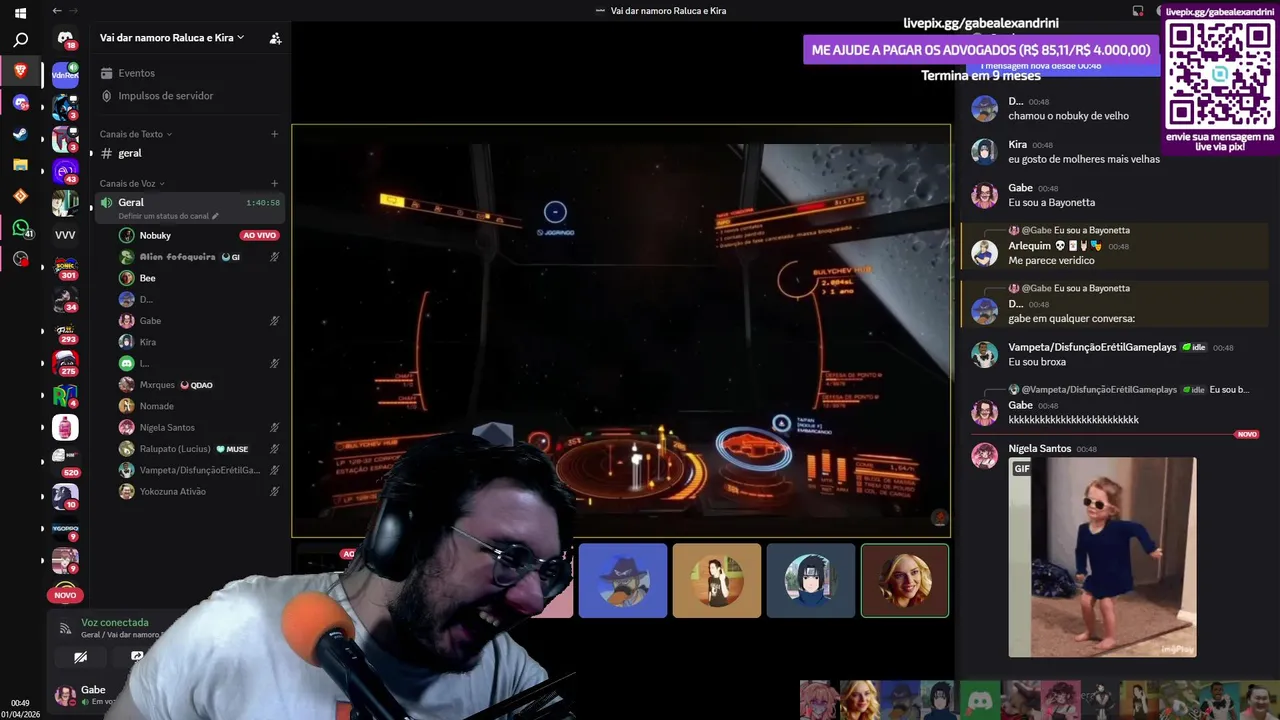This screenshot has height=720, width=1280.
Task: Click the Voz conectada status link
Action: click(115, 622)
